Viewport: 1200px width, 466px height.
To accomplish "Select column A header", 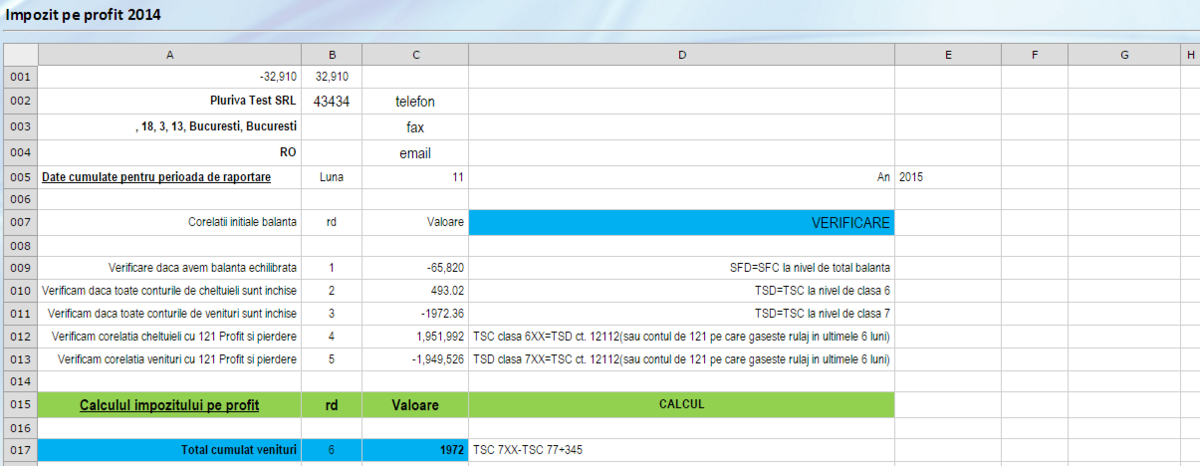I will point(169,54).
